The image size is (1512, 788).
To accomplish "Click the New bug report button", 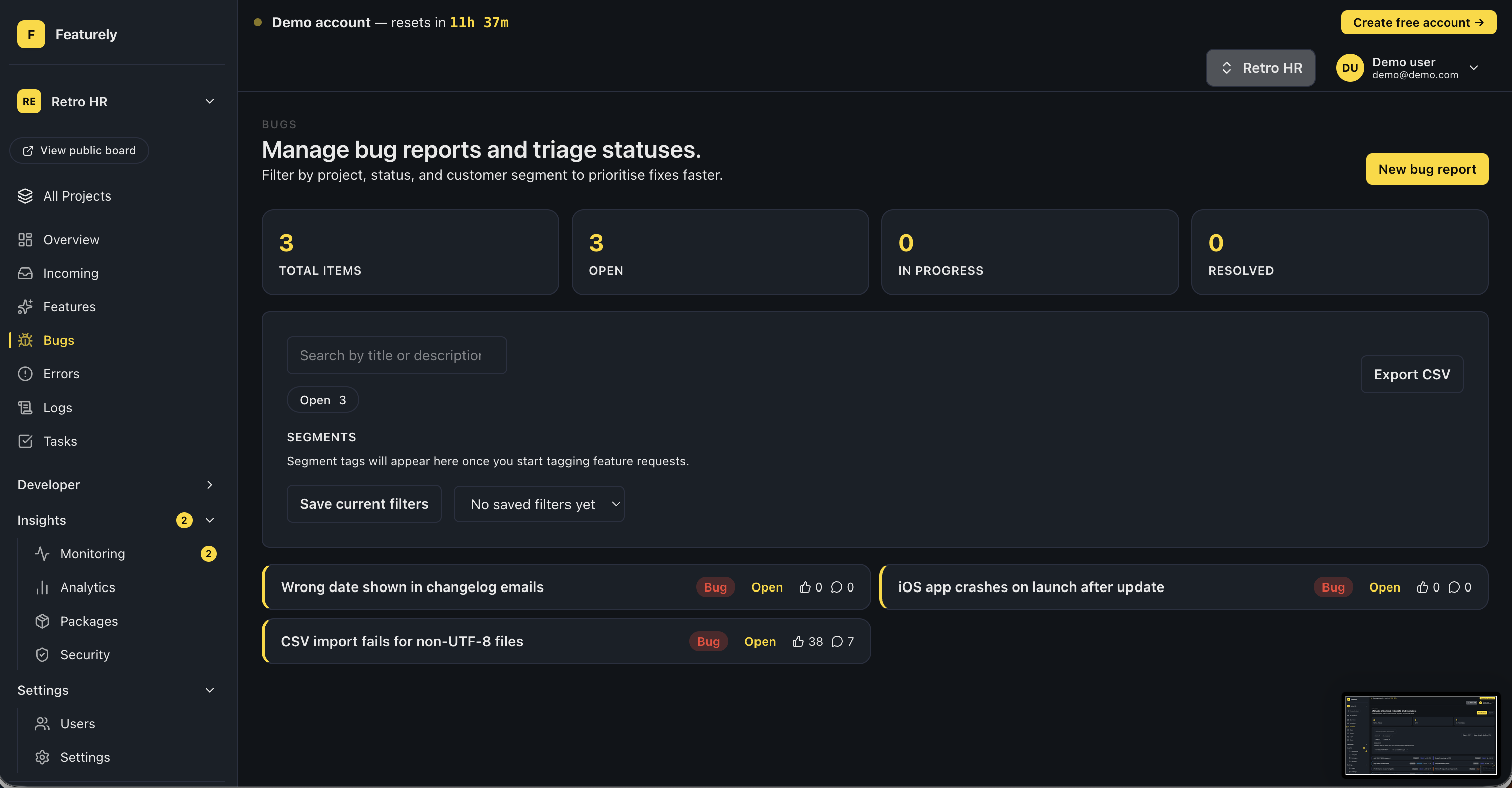I will click(x=1426, y=169).
